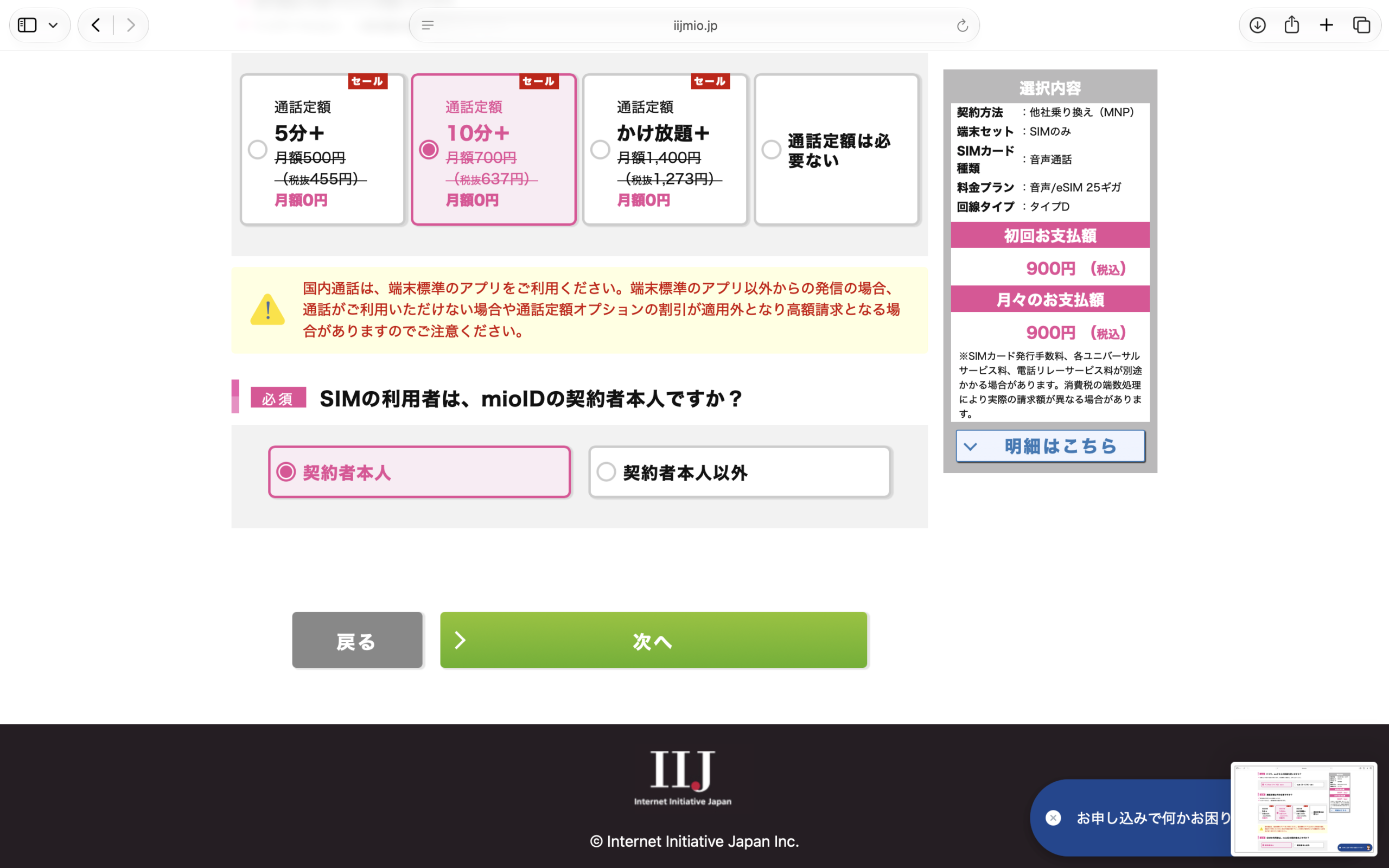
Task: Click the 初回お支払額 header
Action: click(1050, 235)
